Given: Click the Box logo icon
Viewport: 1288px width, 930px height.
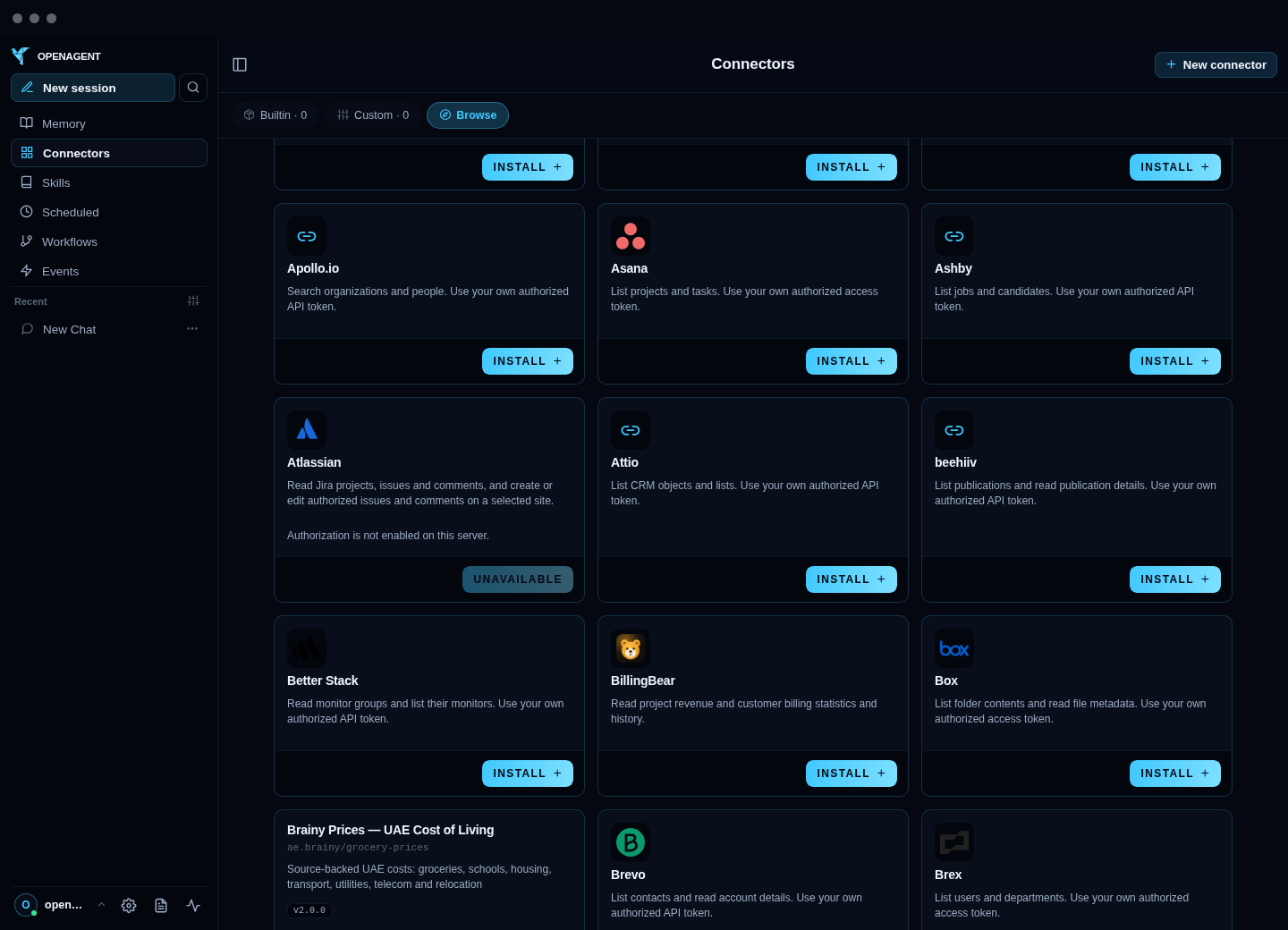Looking at the screenshot, I should (x=954, y=648).
